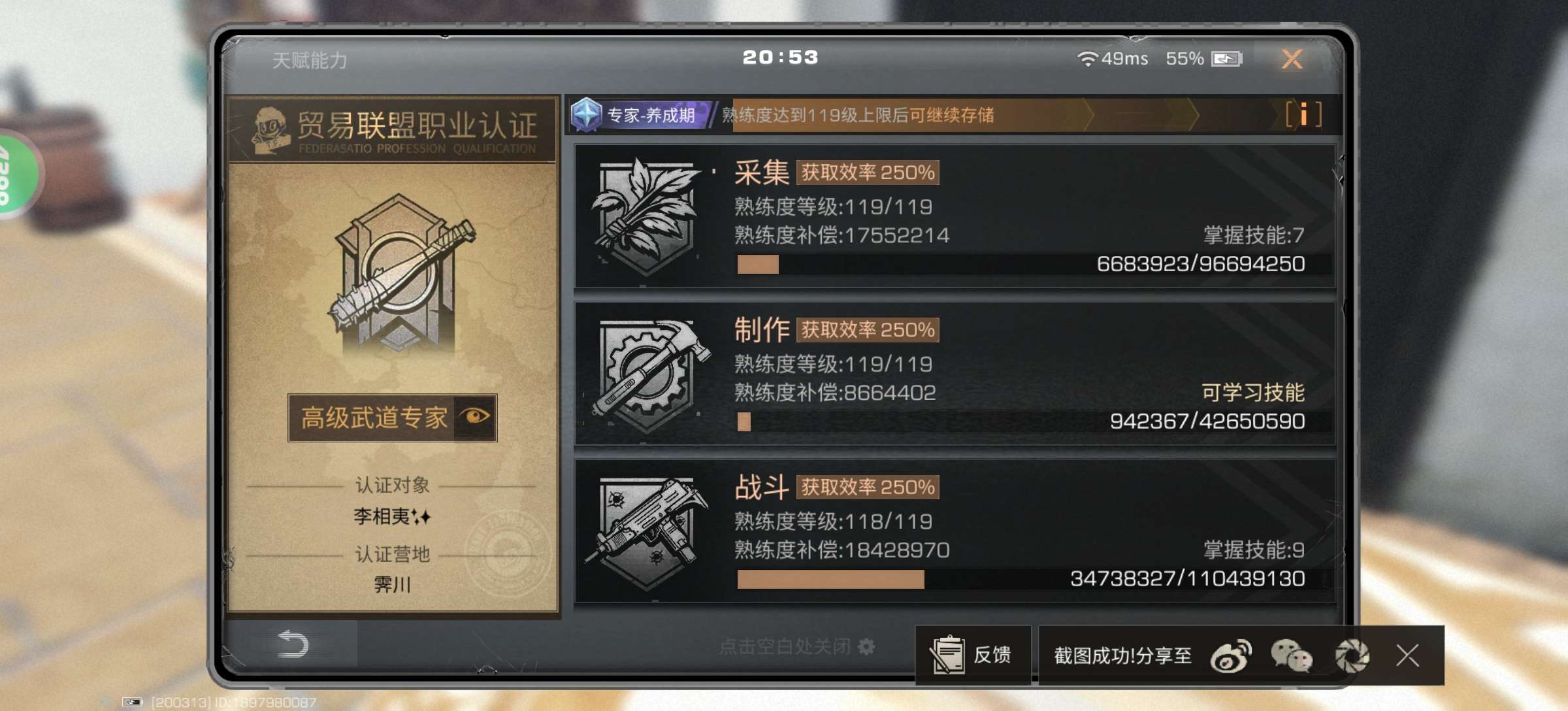Image resolution: width=1568 pixels, height=711 pixels.
Task: Click the 天赋能力 title label
Action: click(310, 60)
